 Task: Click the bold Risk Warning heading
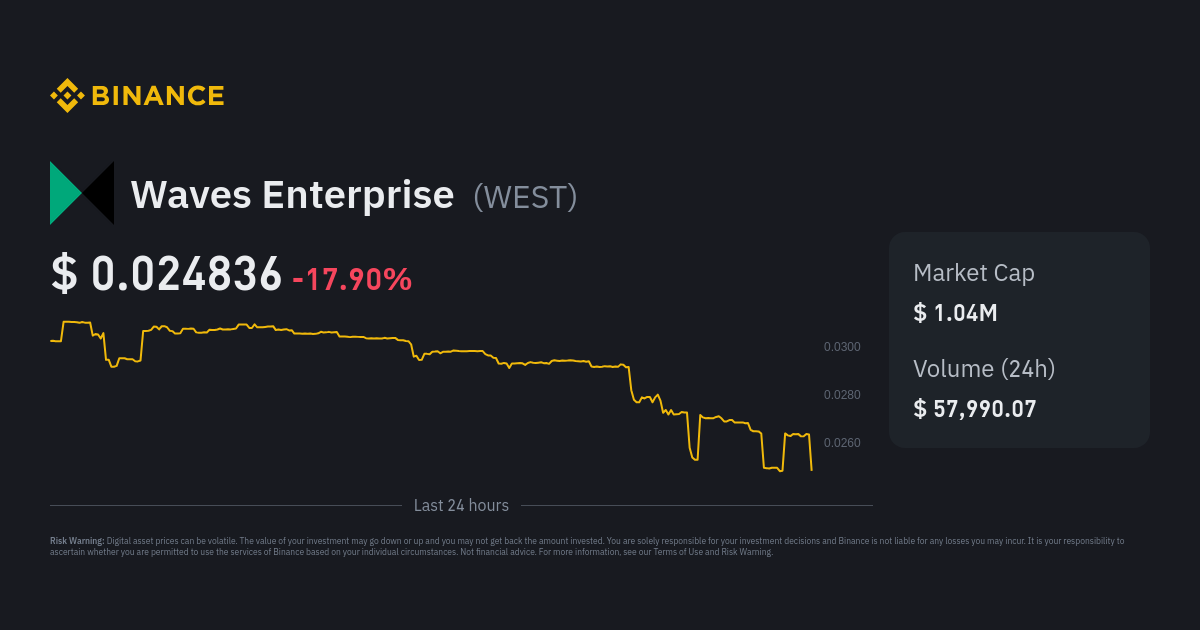click(77, 541)
